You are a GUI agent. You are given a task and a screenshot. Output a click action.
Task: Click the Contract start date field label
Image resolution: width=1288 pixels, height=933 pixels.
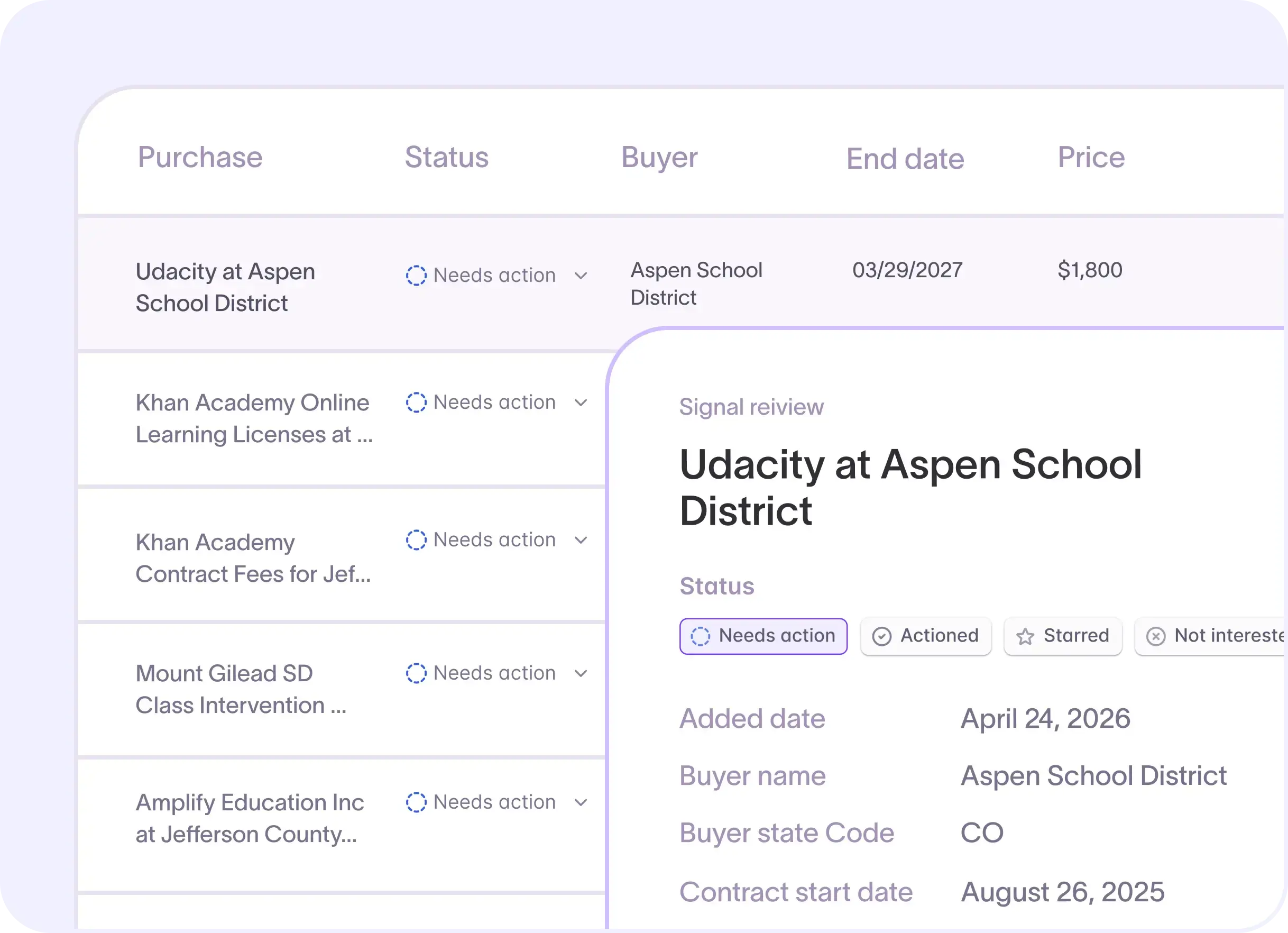(x=796, y=893)
